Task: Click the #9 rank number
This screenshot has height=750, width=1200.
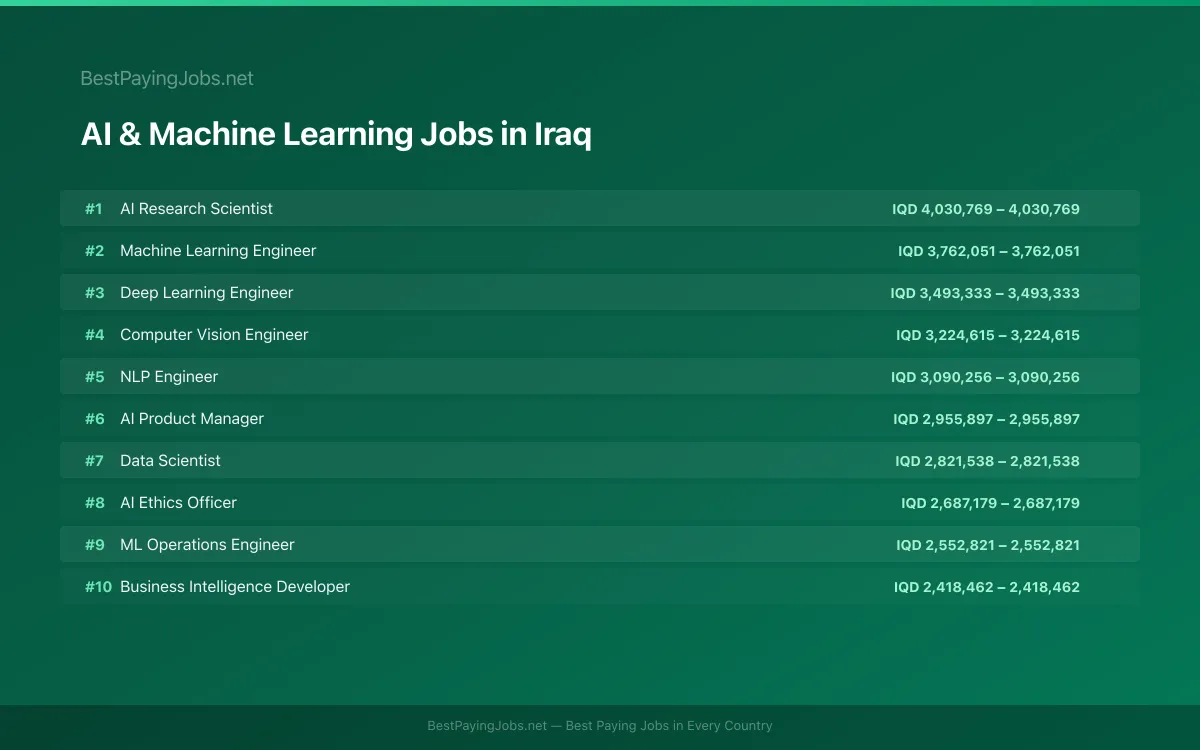Action: point(94,545)
